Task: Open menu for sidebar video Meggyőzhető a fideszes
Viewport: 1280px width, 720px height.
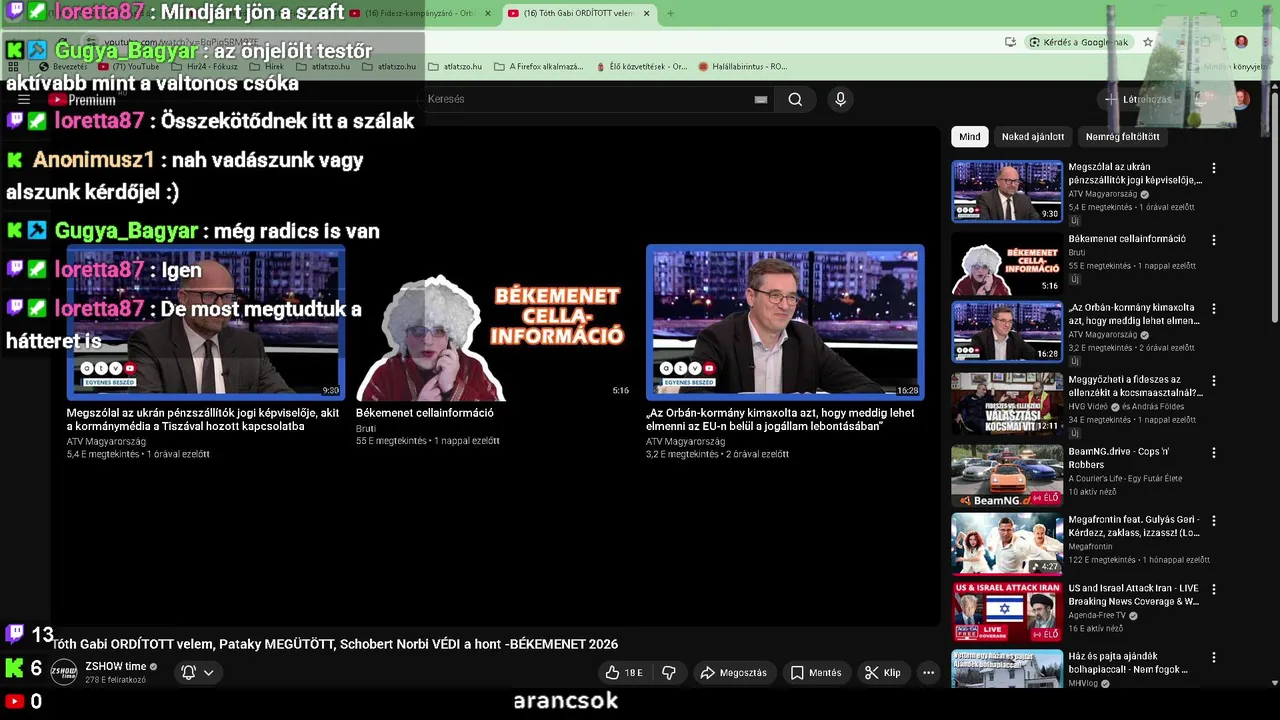Action: point(1214,381)
